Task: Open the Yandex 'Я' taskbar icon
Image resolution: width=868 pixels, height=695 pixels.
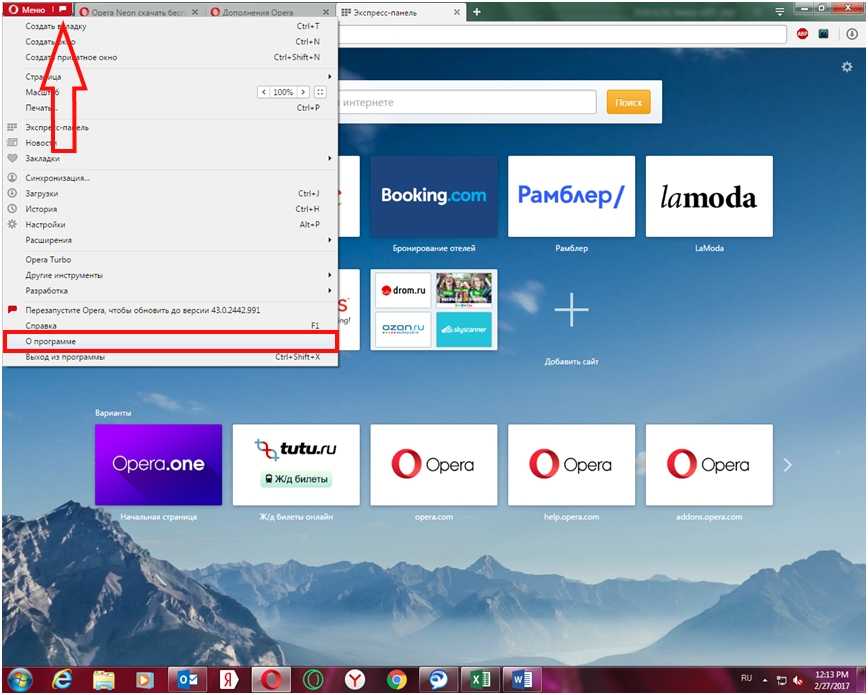Action: 229,679
